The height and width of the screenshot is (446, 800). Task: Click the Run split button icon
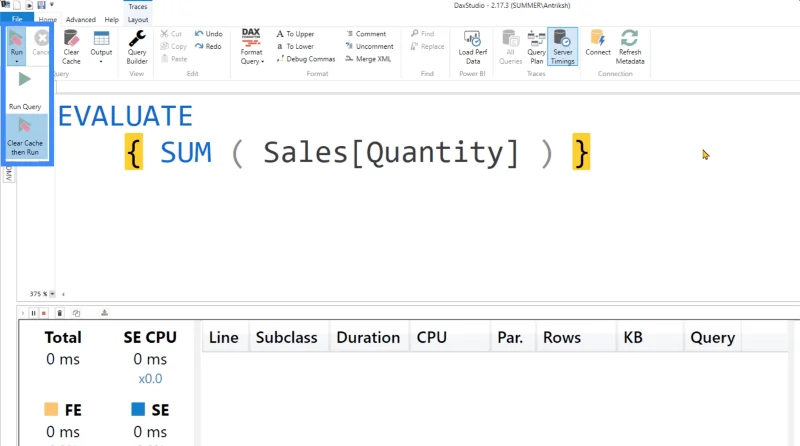tap(16, 38)
